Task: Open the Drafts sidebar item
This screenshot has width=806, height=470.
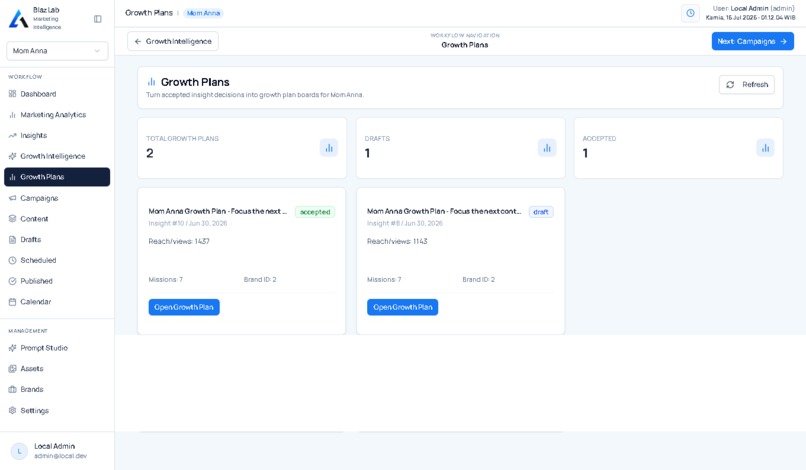Action: pos(57,240)
